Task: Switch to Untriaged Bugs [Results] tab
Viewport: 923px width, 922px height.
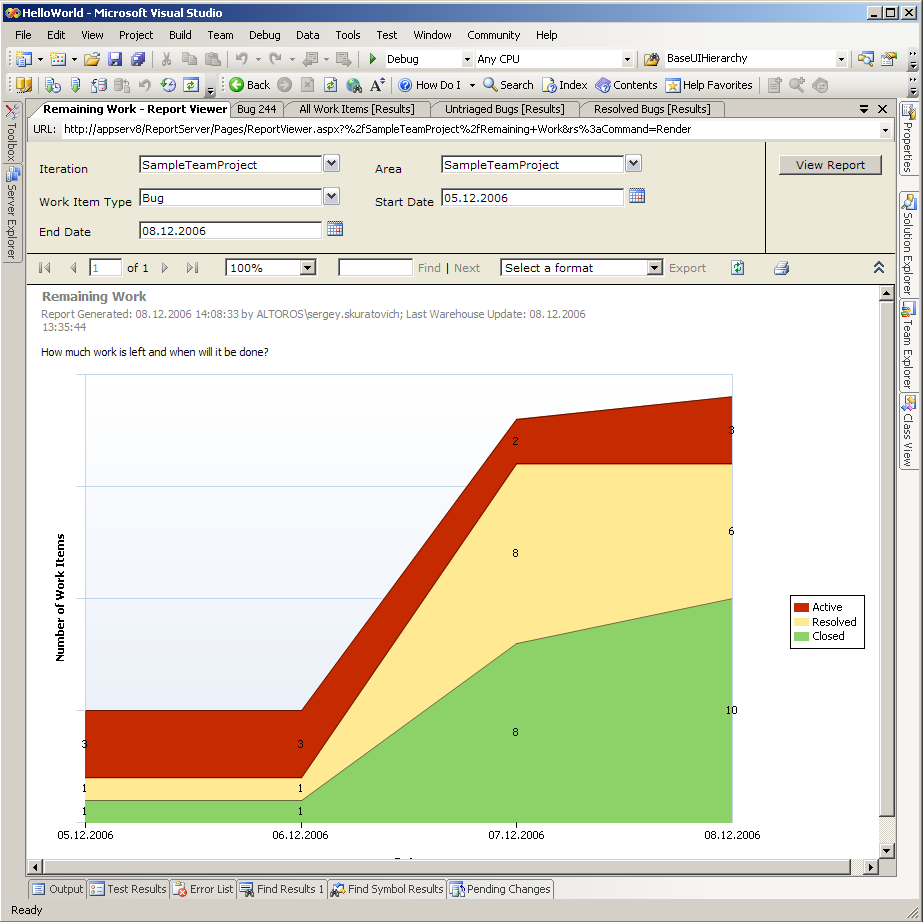Action: click(504, 109)
